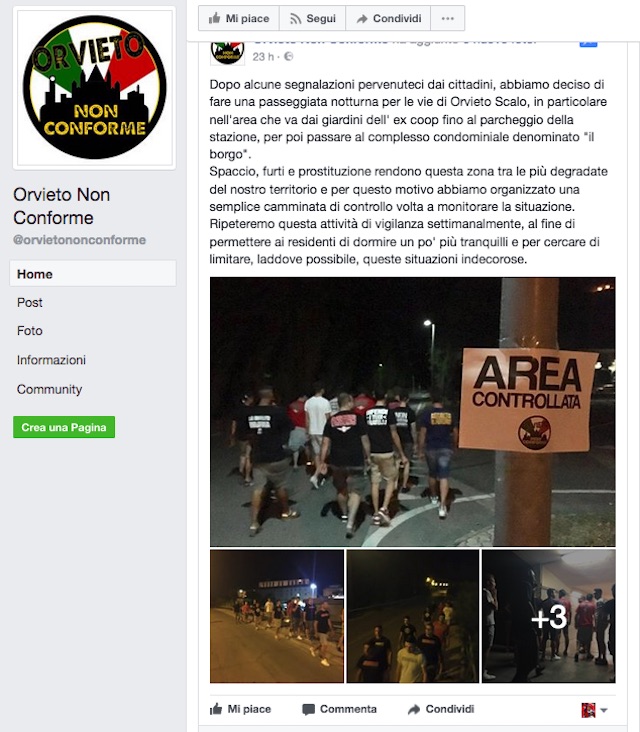Screen dimensions: 640x732
Task: Click the thumbs-up Mi piace page button
Action: [x=239, y=19]
